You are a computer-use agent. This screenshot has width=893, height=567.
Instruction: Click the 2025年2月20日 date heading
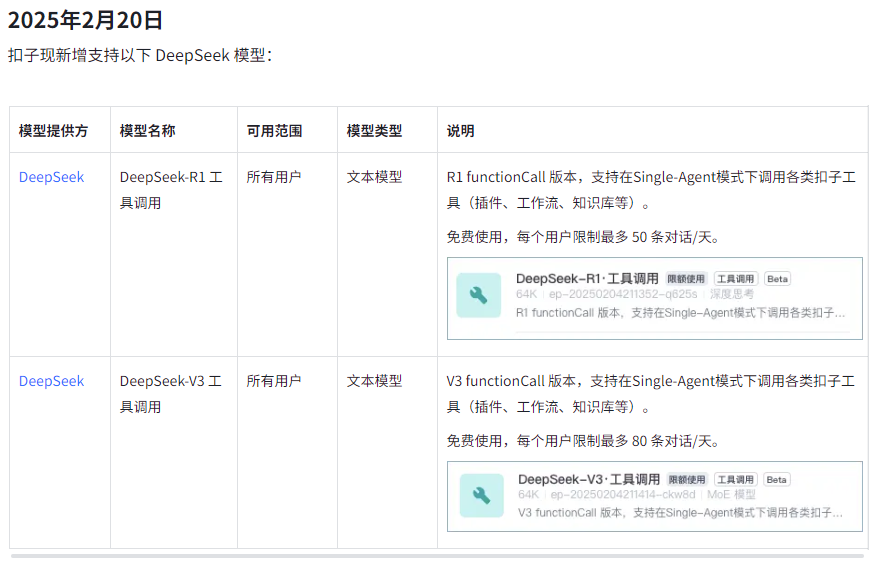point(85,20)
